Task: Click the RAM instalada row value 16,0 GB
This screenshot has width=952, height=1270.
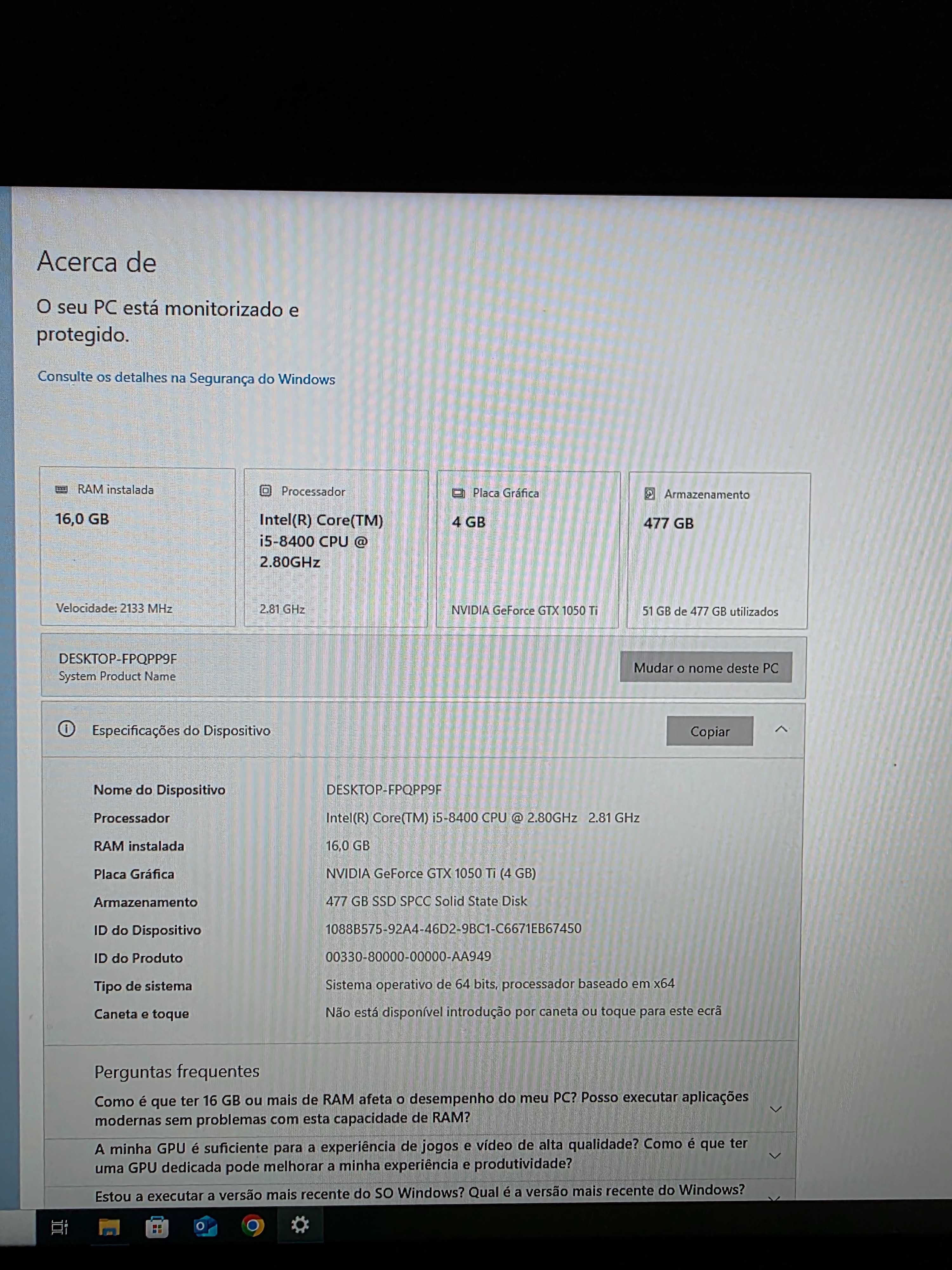Action: coord(348,845)
